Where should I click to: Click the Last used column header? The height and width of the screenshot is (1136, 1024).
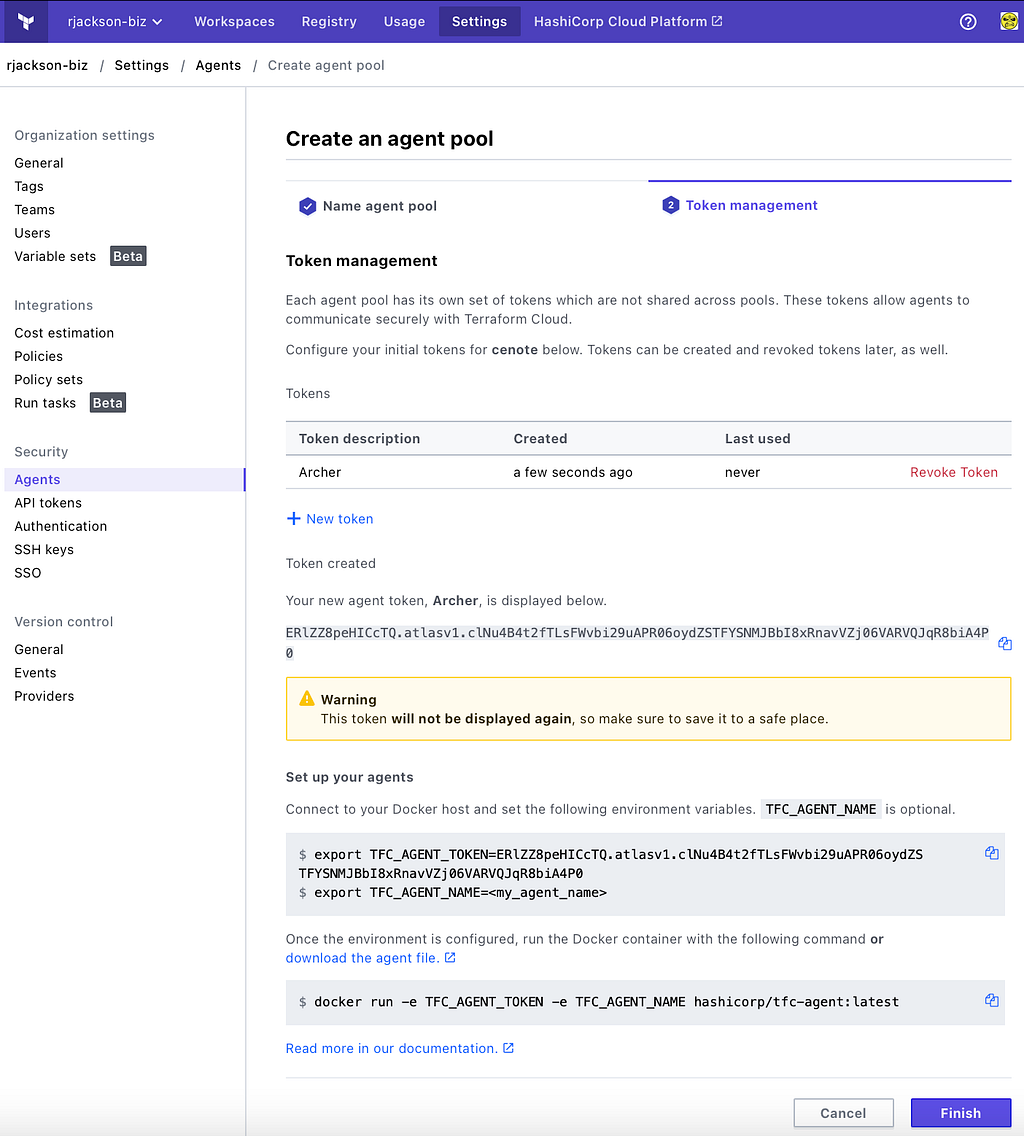[757, 438]
